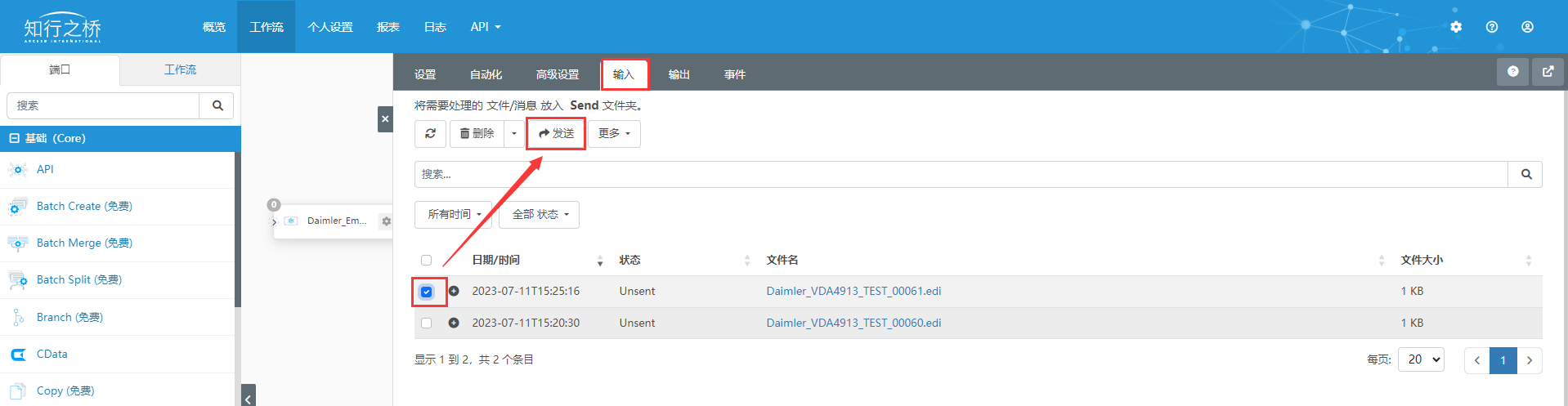Click the Branch connector icon

click(17, 317)
